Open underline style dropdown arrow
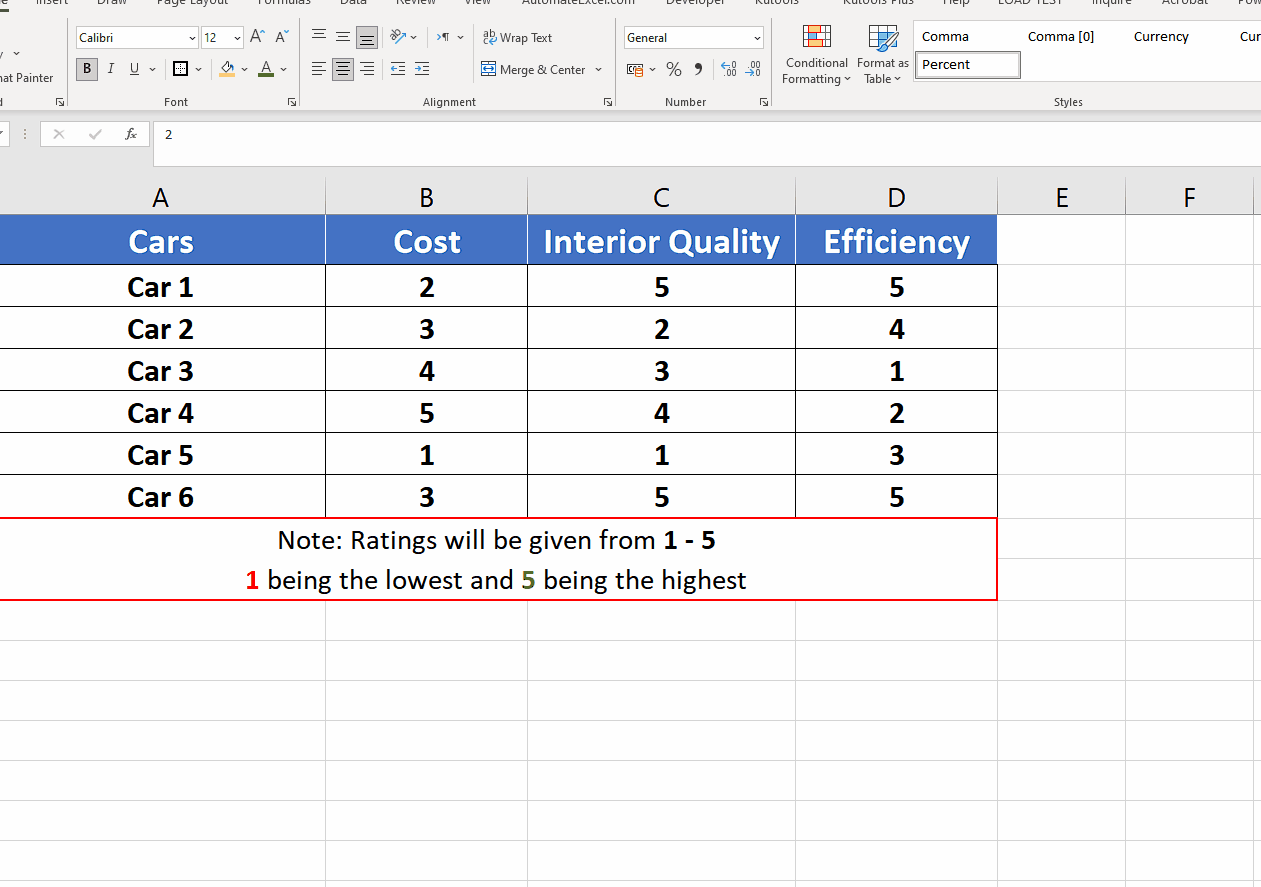Screen dimensions: 1261x887 coord(152,69)
